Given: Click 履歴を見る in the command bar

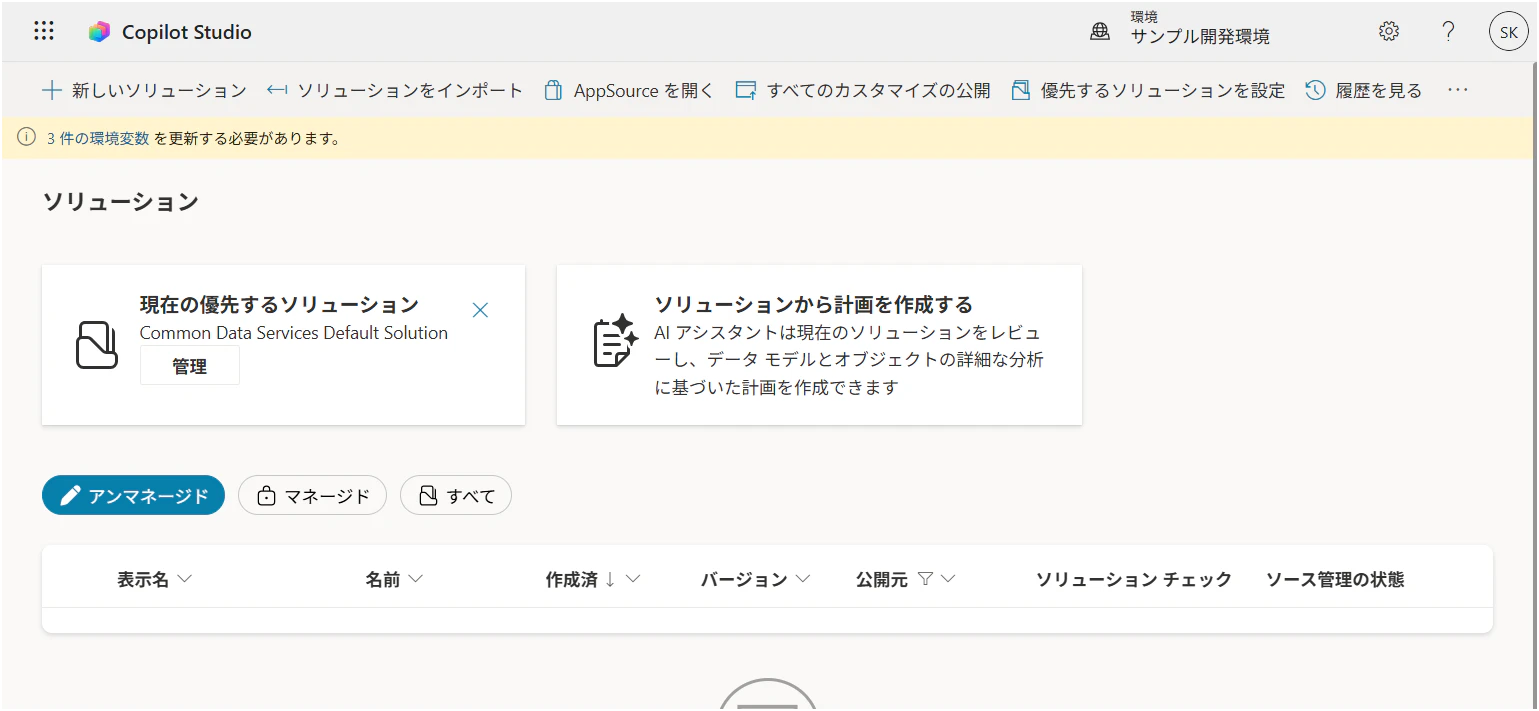Looking at the screenshot, I should coord(1364,90).
